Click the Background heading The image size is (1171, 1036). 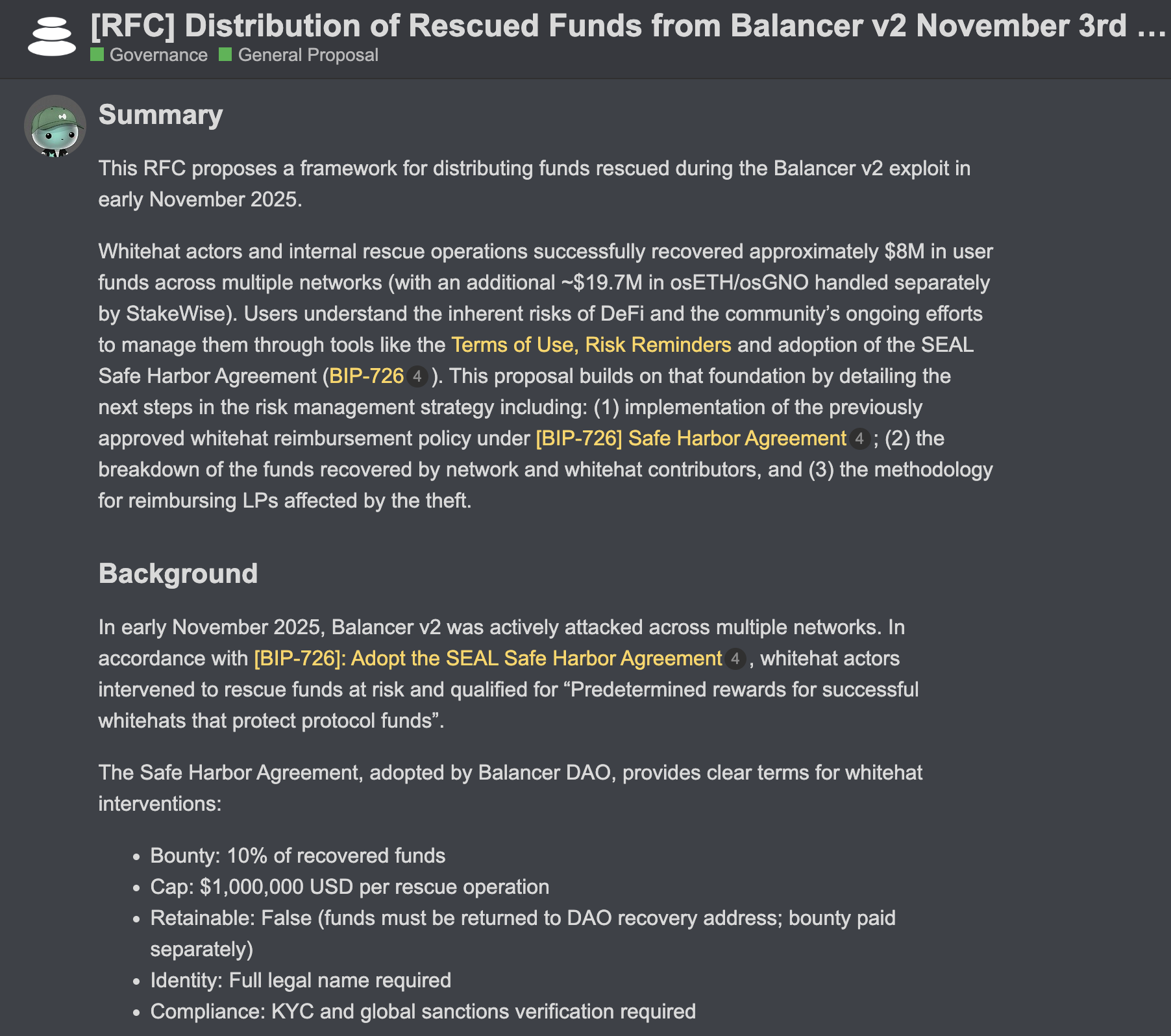pos(178,574)
